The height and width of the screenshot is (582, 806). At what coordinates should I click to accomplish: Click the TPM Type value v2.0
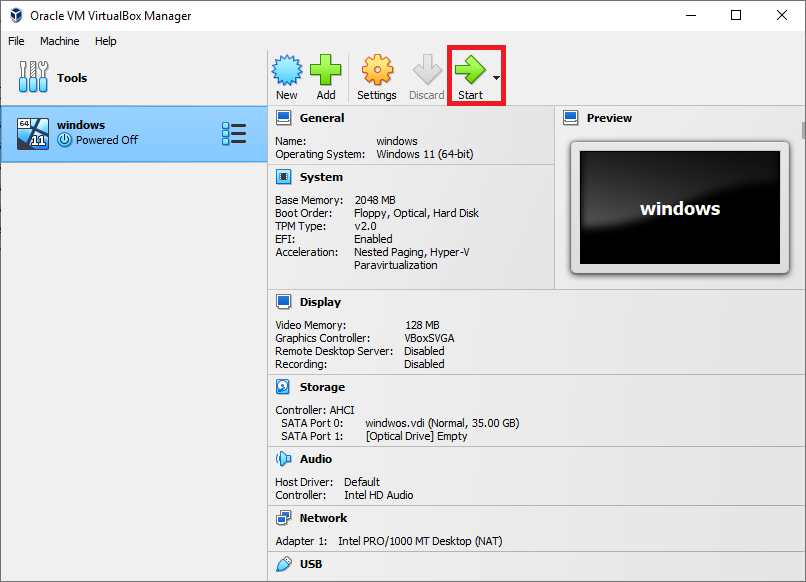[365, 226]
